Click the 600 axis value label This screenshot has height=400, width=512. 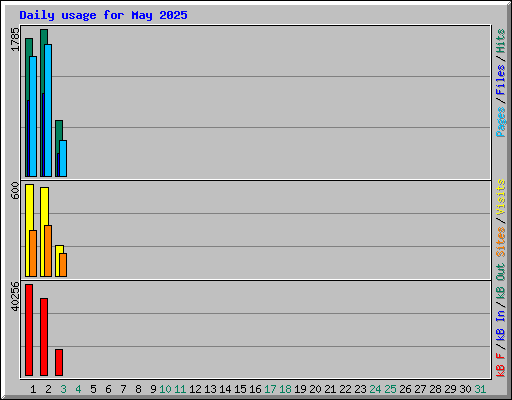click(15, 190)
